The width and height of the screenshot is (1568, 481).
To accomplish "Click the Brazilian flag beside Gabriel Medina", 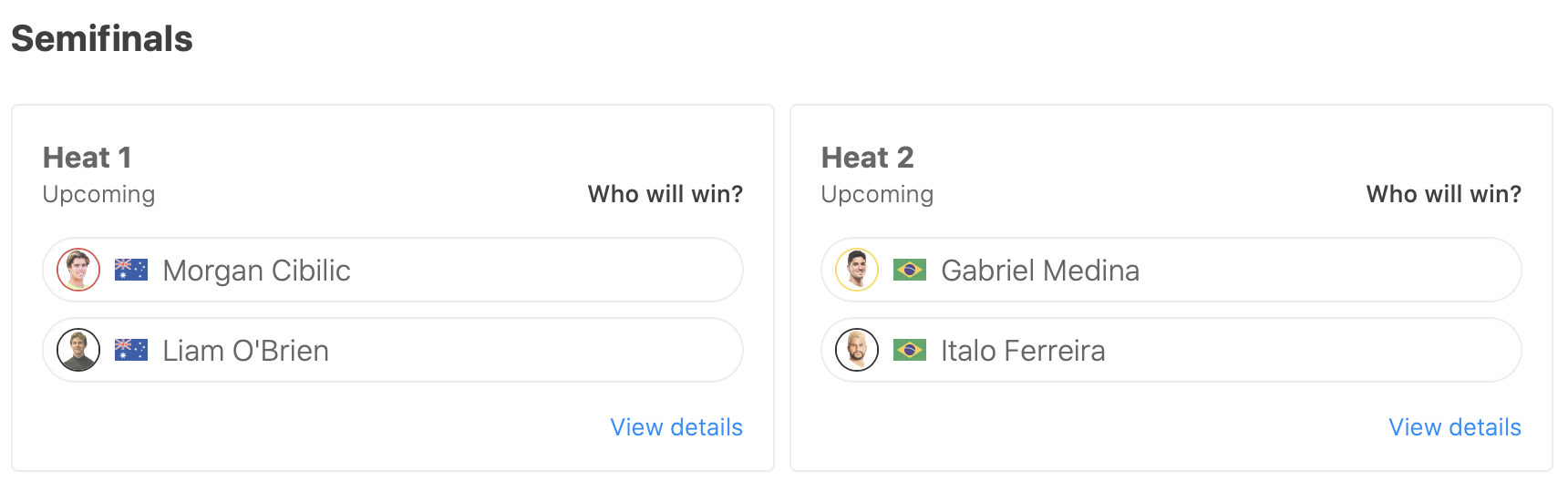I will [910, 270].
